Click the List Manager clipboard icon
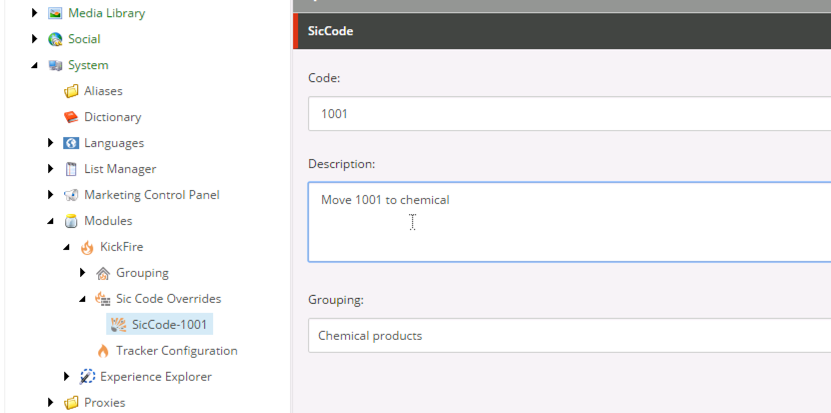831x413 pixels. (x=71, y=169)
